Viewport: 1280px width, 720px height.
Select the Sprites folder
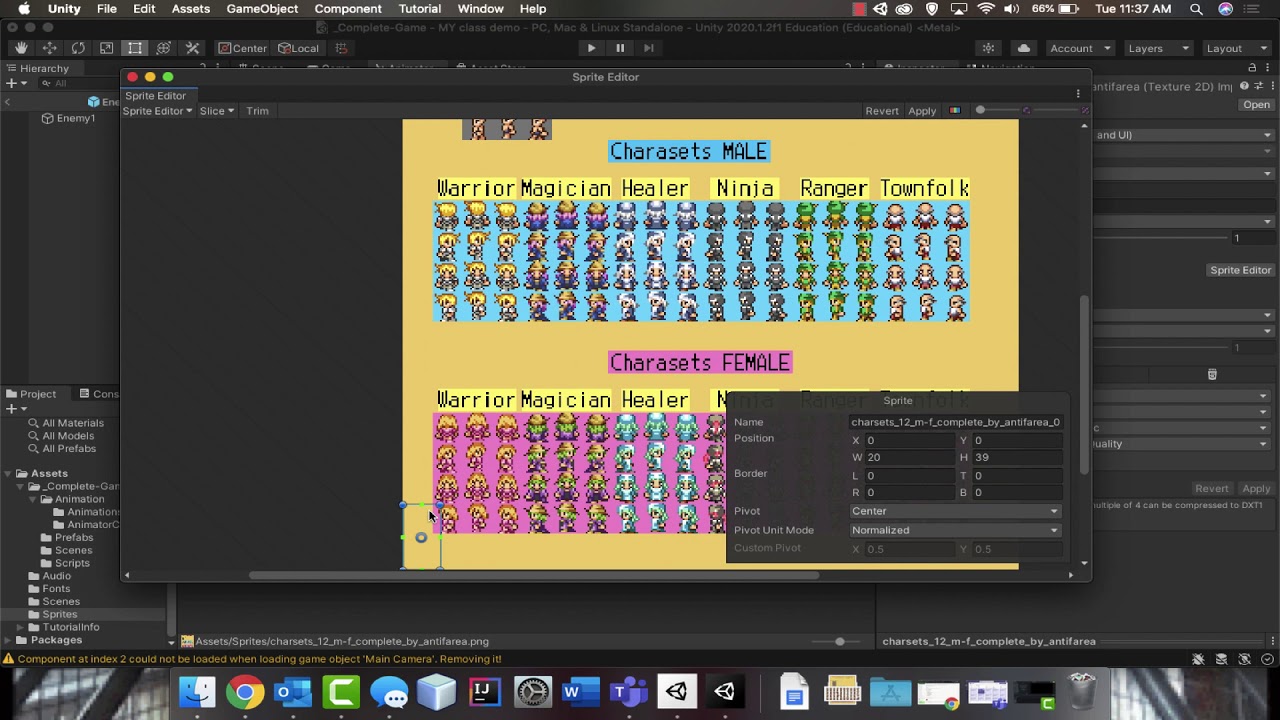(59, 614)
